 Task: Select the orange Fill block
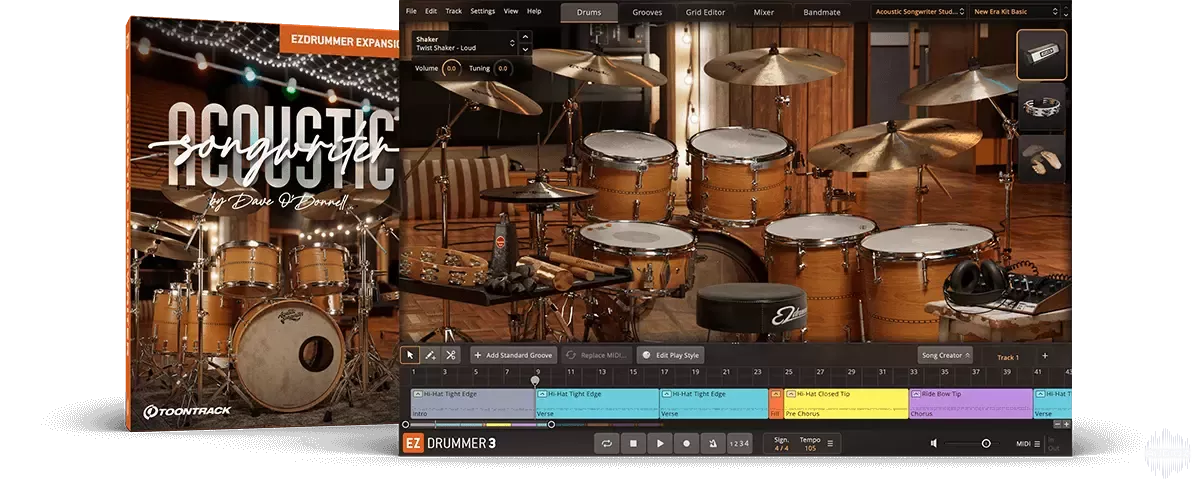tap(776, 403)
